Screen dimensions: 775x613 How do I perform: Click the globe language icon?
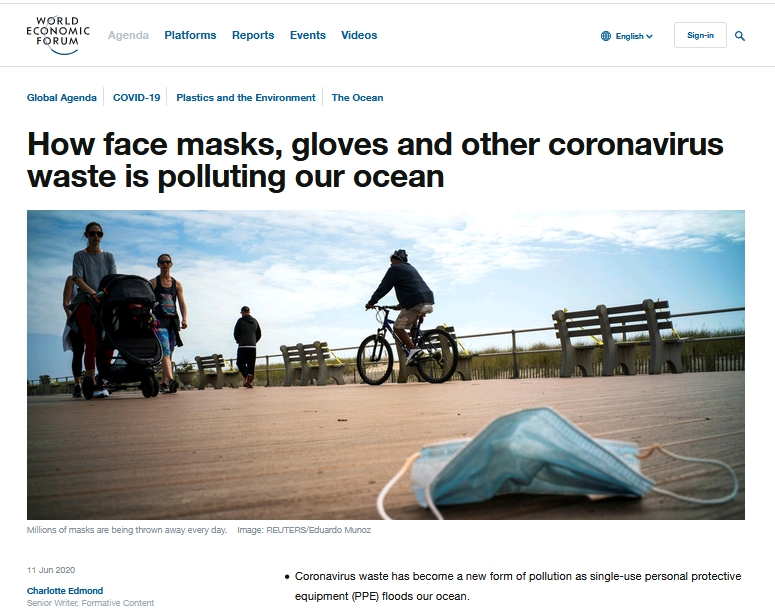605,36
